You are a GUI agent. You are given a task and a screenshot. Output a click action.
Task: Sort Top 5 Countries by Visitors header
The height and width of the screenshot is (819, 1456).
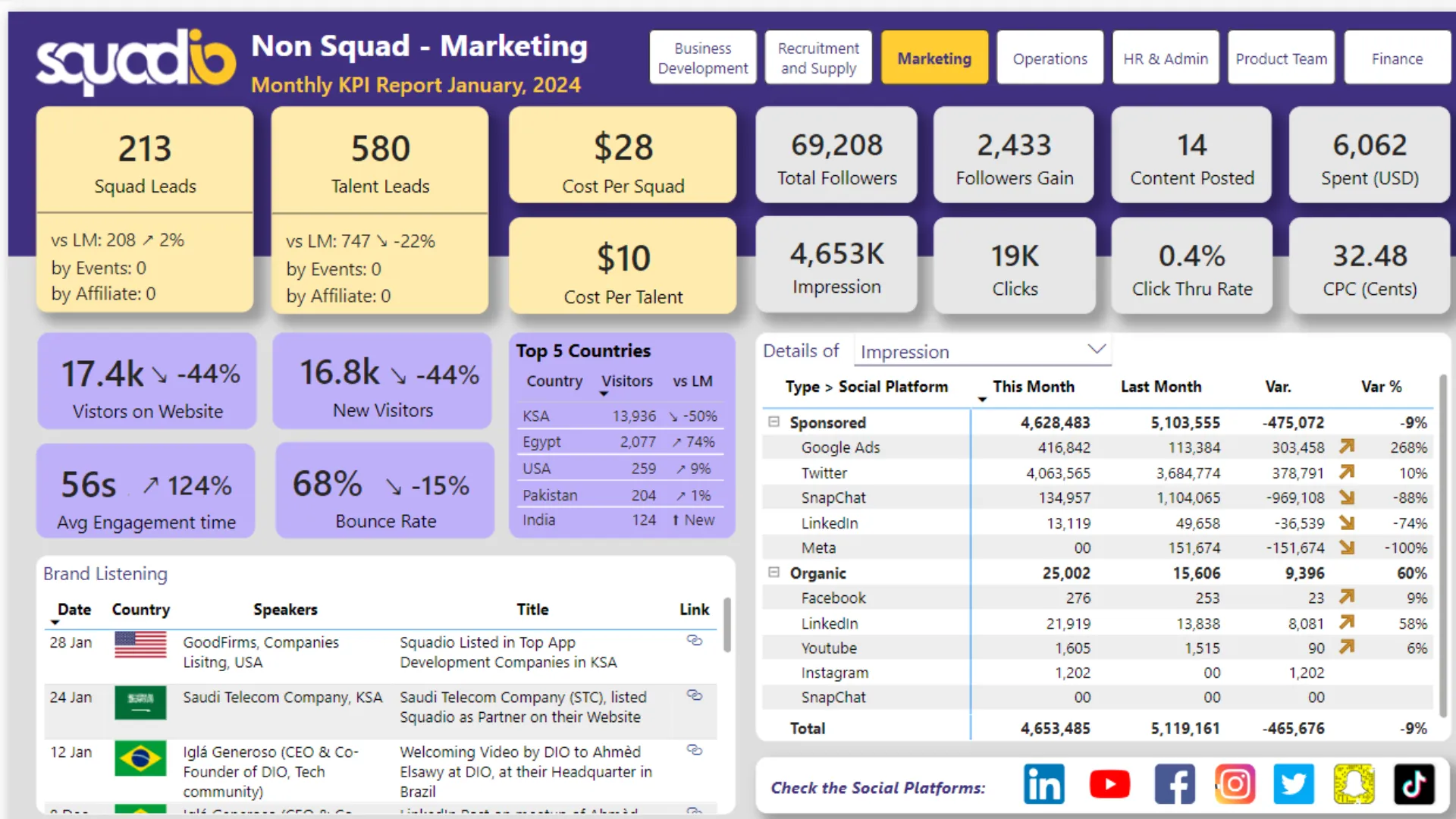click(x=626, y=381)
